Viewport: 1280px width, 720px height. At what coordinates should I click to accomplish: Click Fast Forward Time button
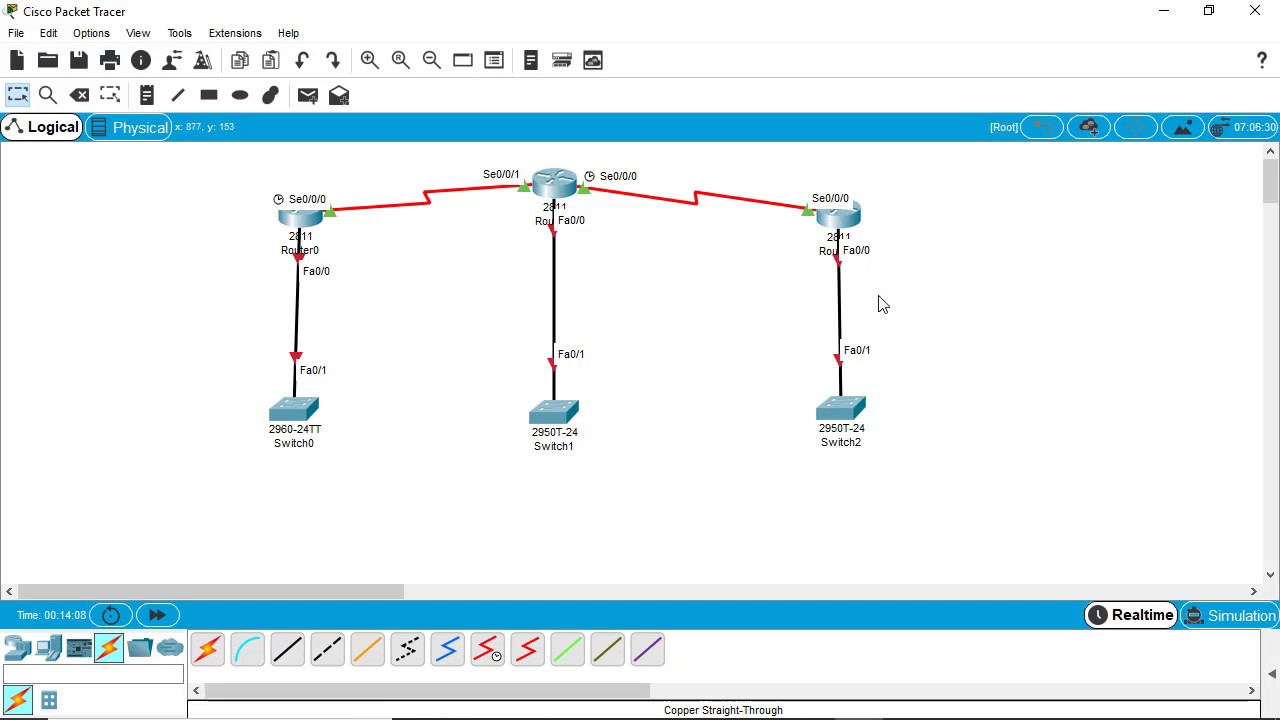coord(157,615)
